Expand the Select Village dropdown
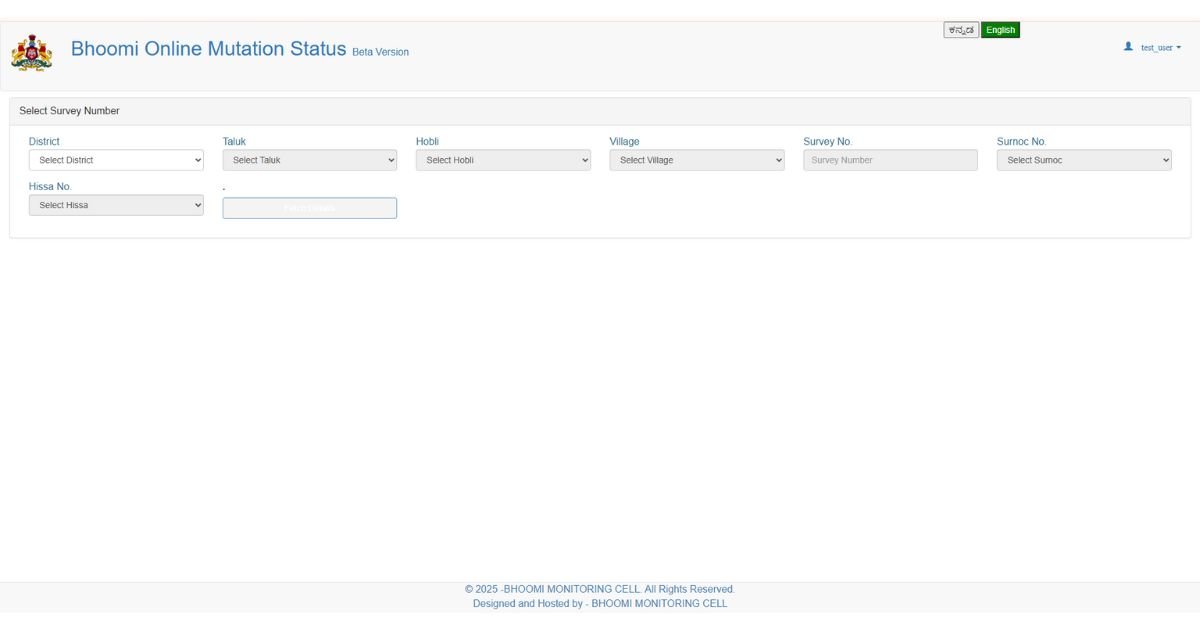The height and width of the screenshot is (630, 1200). click(x=697, y=160)
